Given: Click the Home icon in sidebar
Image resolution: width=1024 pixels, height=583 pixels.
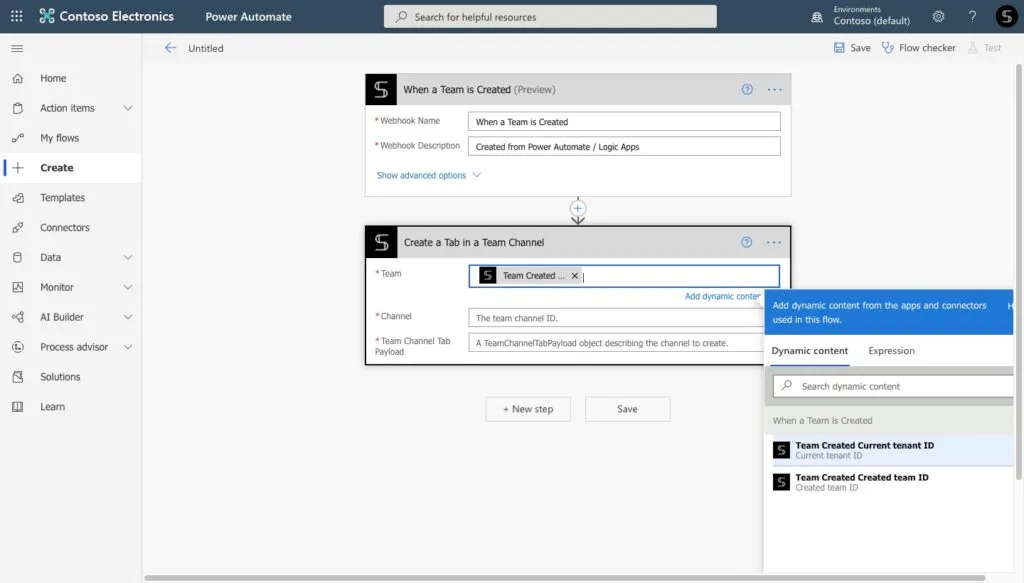Looking at the screenshot, I should tap(18, 78).
